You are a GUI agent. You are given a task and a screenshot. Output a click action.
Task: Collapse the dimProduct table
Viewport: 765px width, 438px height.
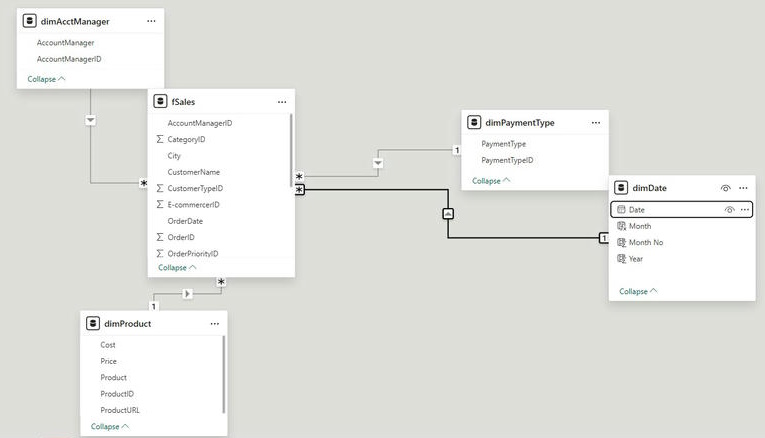[110, 427]
